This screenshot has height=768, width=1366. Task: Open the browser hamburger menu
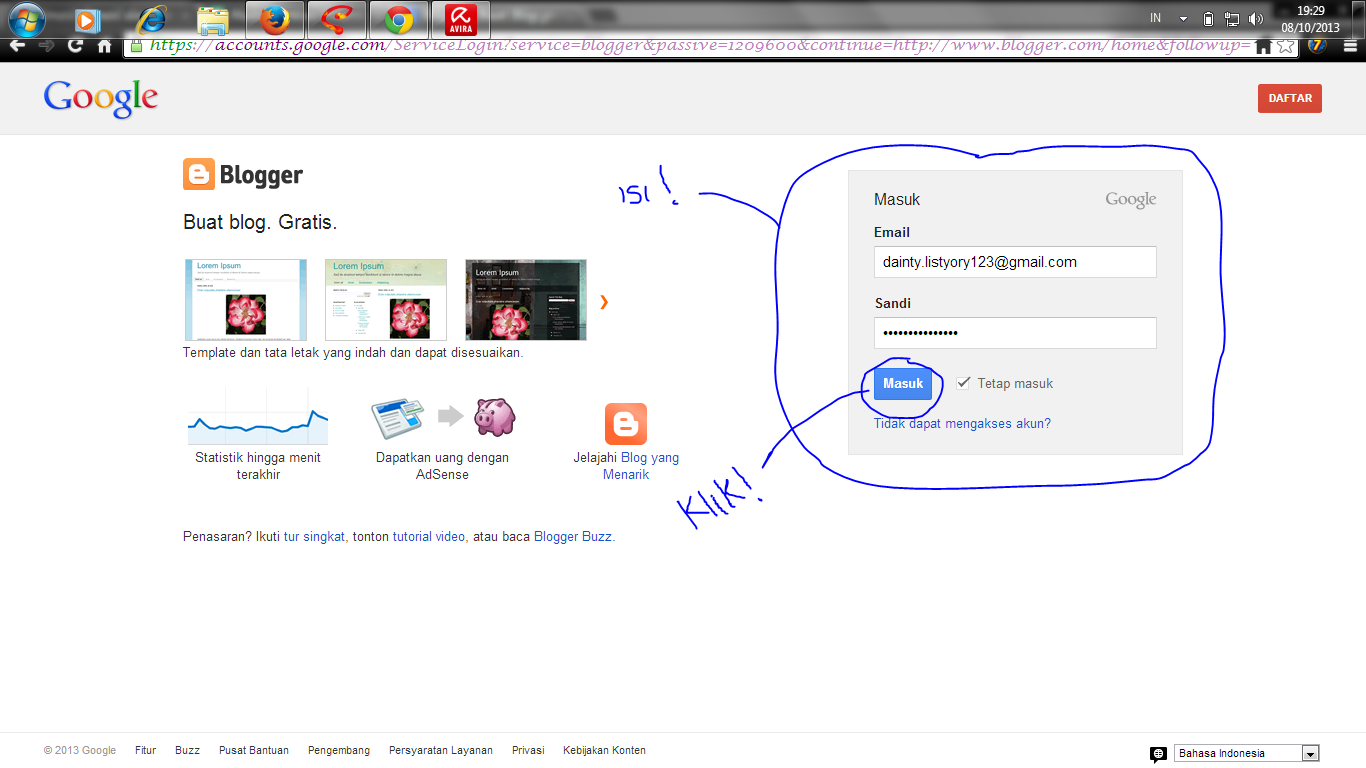pyautogui.click(x=1350, y=46)
